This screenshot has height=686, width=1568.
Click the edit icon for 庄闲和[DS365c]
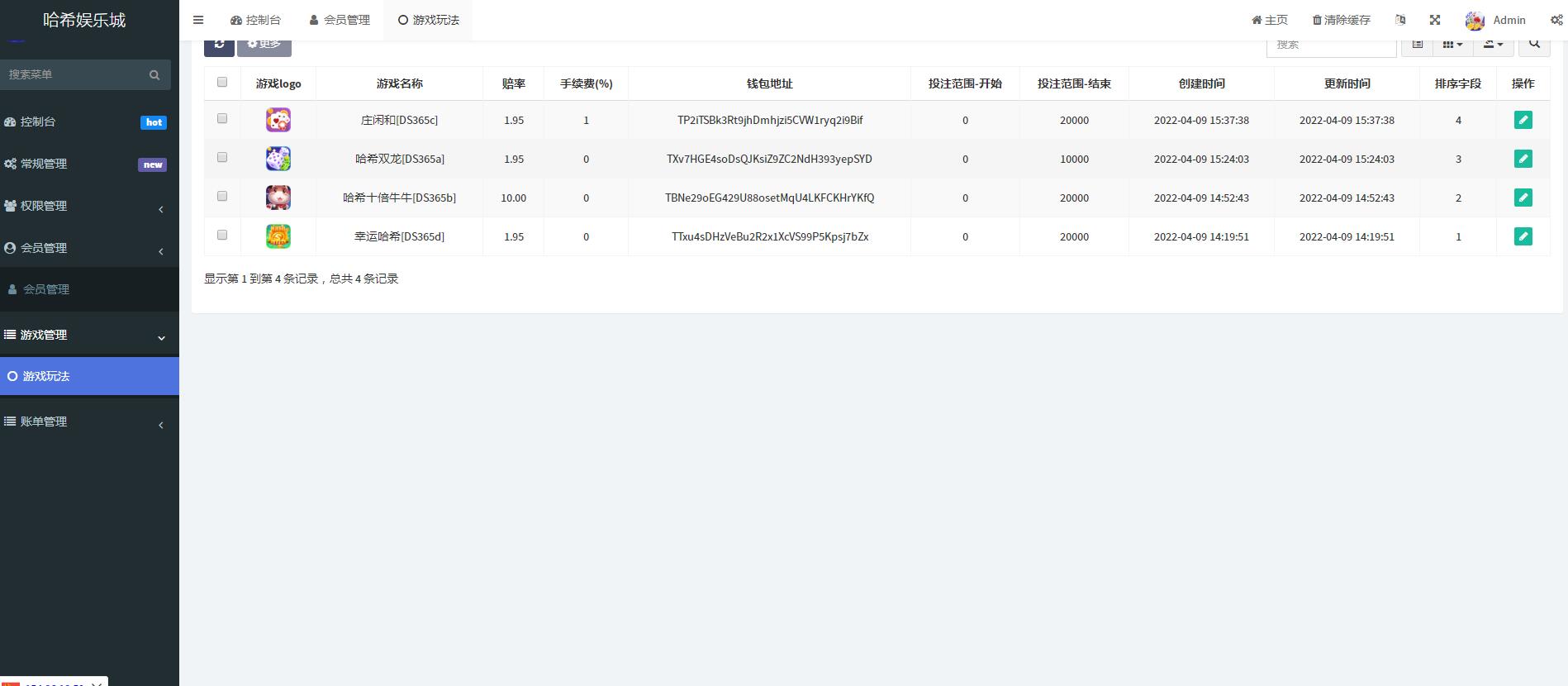(1523, 120)
